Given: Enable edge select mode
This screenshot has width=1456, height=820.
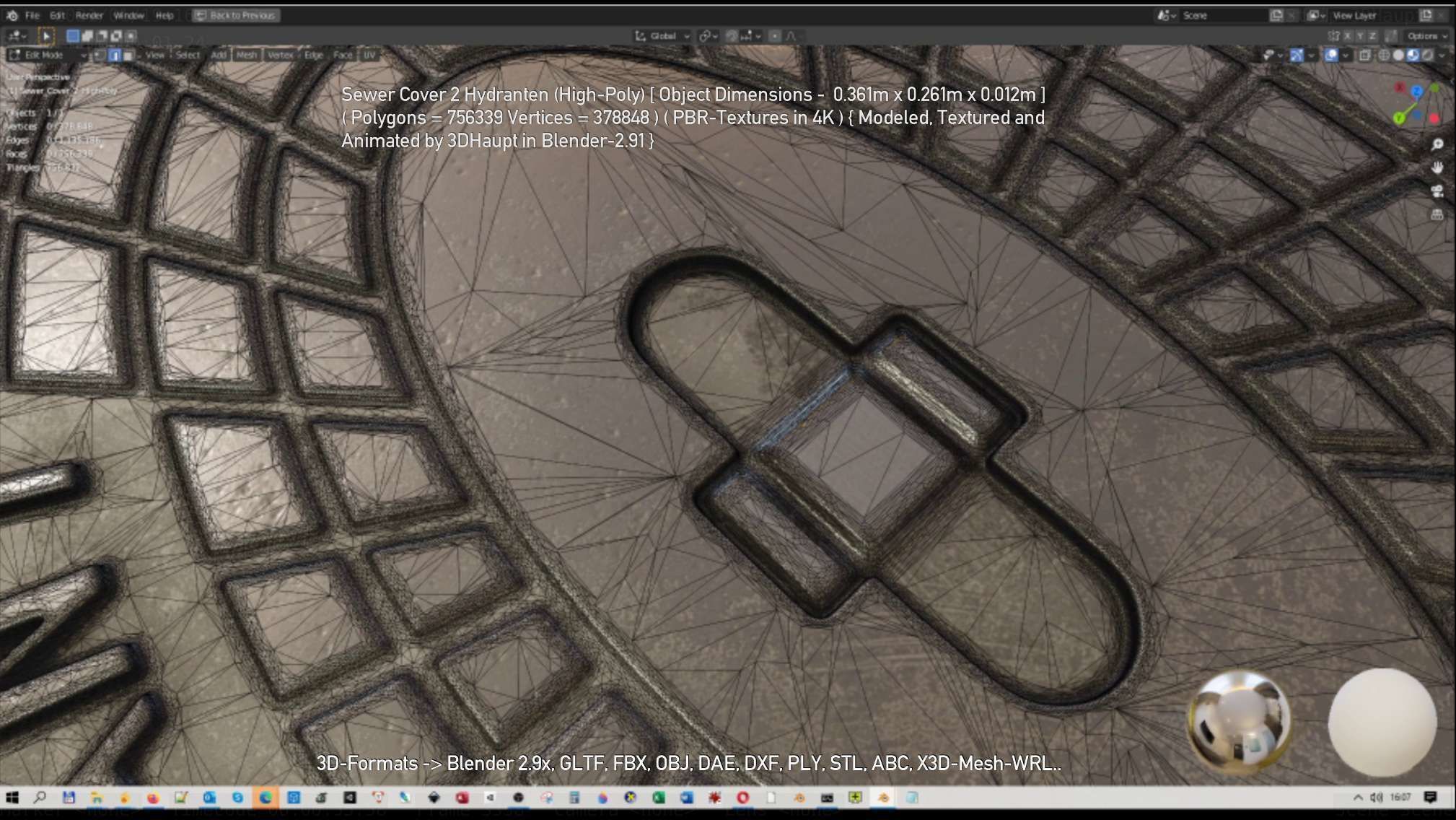Looking at the screenshot, I should tap(114, 55).
